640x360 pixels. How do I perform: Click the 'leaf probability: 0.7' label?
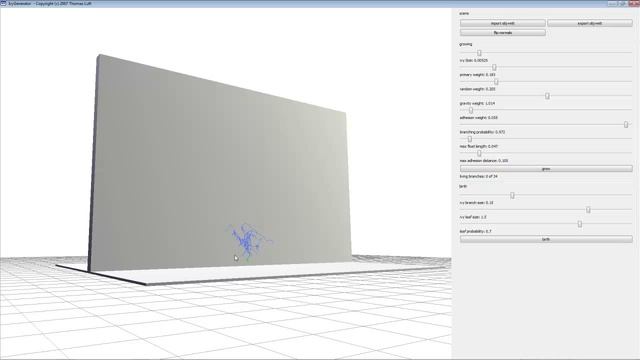click(x=476, y=231)
